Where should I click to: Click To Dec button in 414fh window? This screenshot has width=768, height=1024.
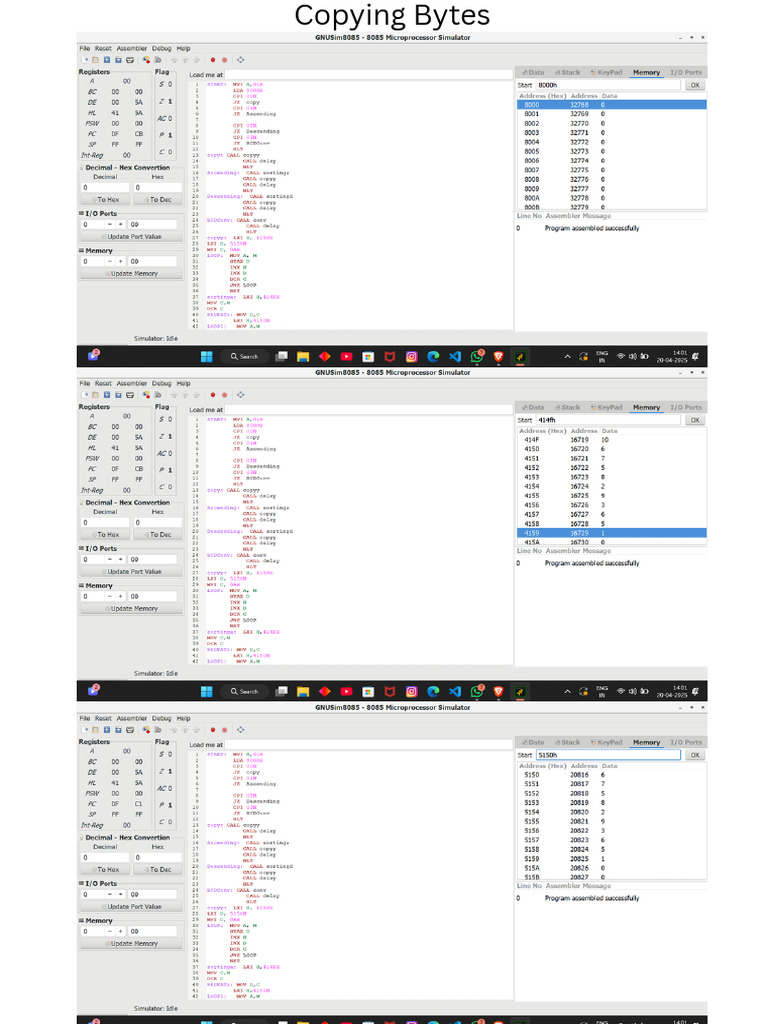[157, 535]
